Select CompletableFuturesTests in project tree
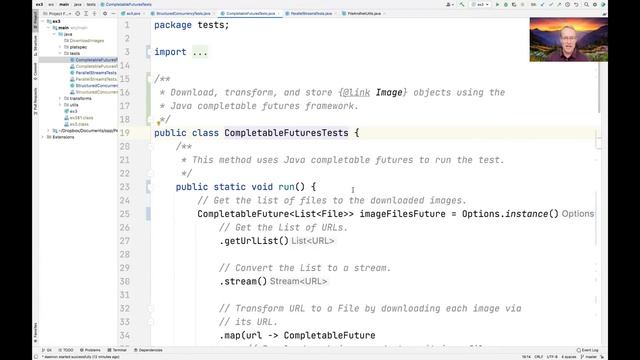Viewport: 640px width, 360px height. 93,60
